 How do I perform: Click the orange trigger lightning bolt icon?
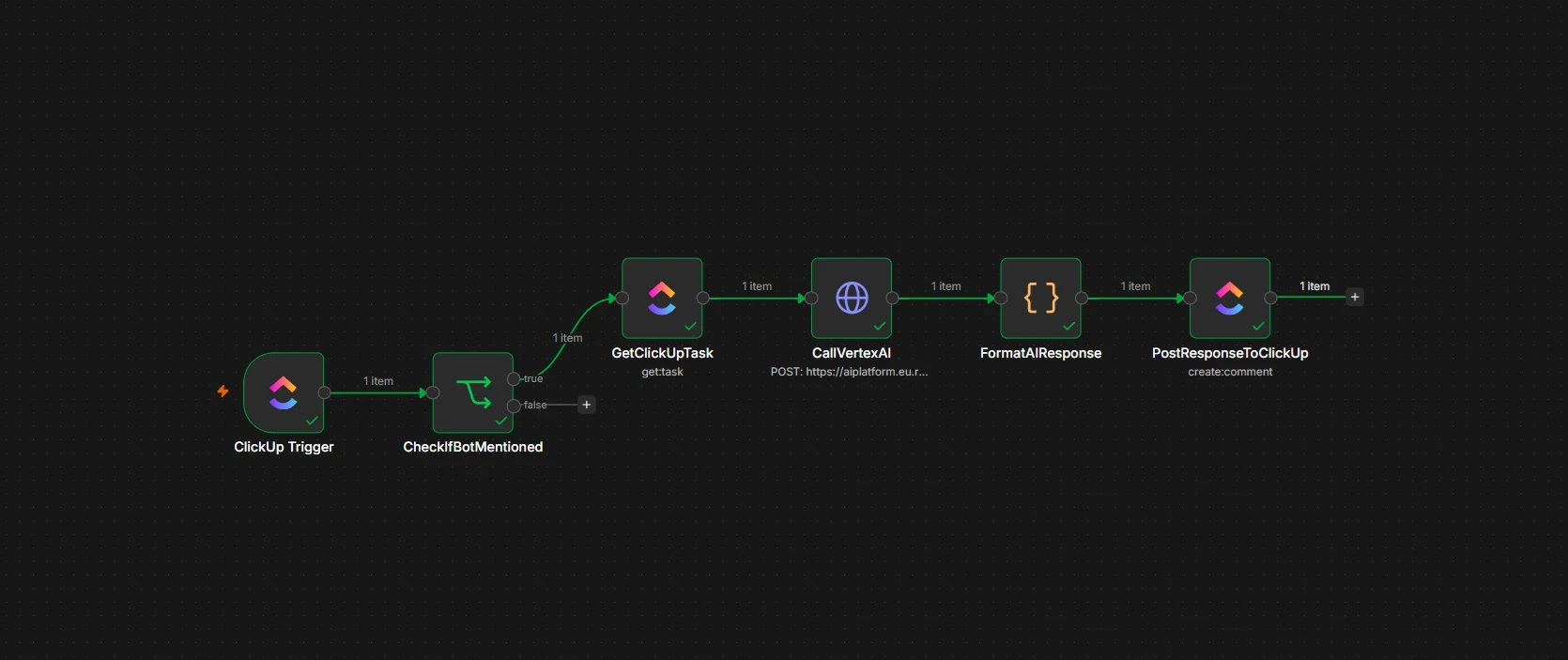(223, 391)
